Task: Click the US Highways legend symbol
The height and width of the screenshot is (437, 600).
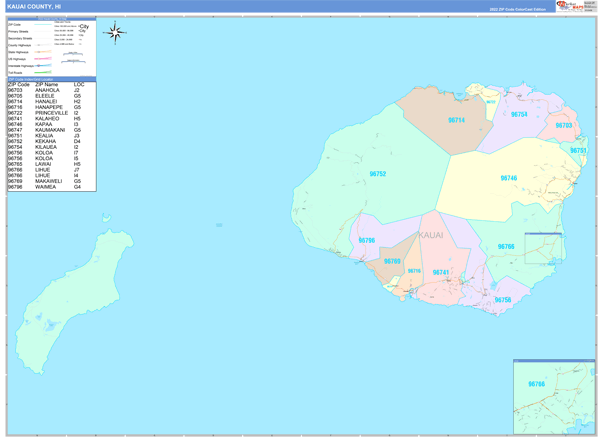Action: pos(42,60)
